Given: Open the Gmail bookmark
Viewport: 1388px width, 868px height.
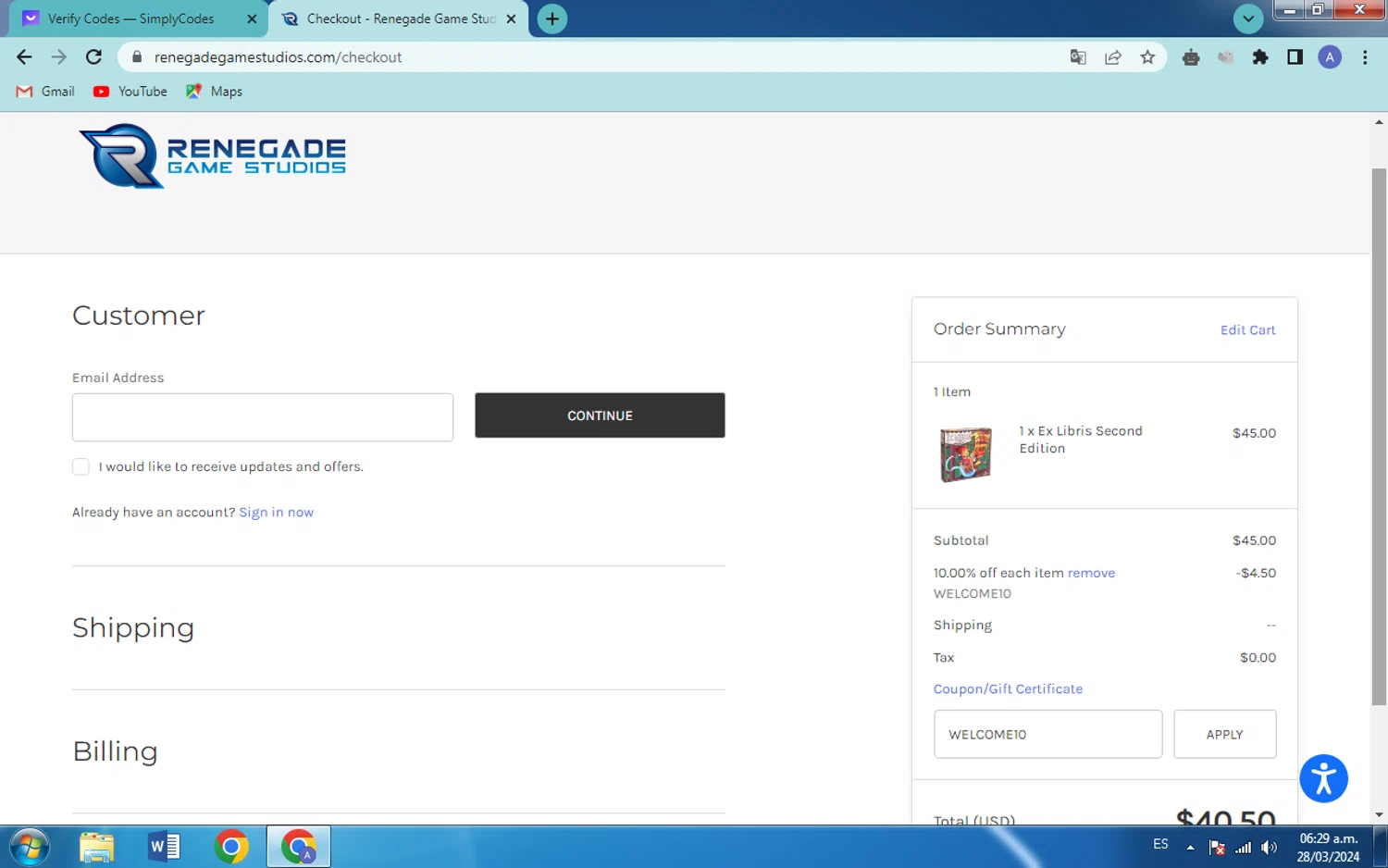Looking at the screenshot, I should click(x=45, y=92).
